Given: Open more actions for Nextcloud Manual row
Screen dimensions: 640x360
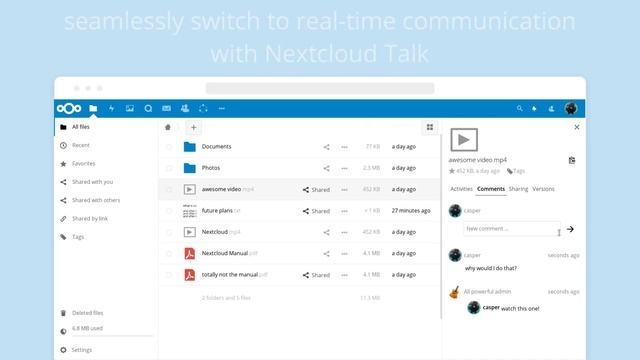Looking at the screenshot, I should click(344, 254).
